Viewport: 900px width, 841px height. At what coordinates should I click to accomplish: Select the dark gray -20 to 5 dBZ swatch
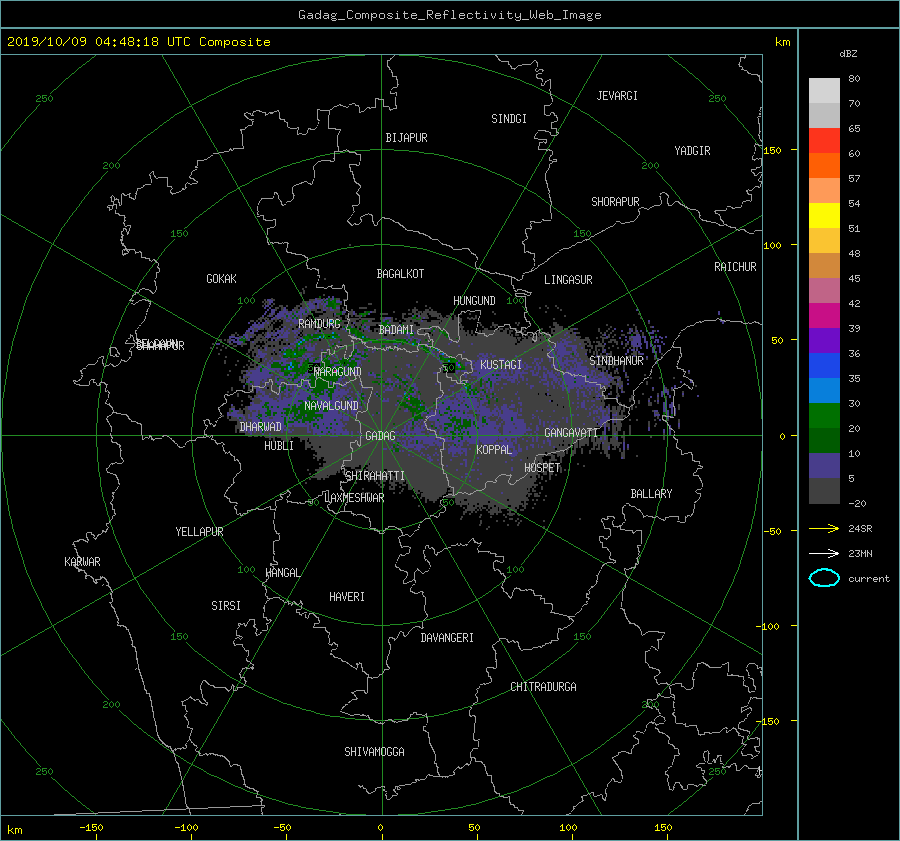(824, 491)
